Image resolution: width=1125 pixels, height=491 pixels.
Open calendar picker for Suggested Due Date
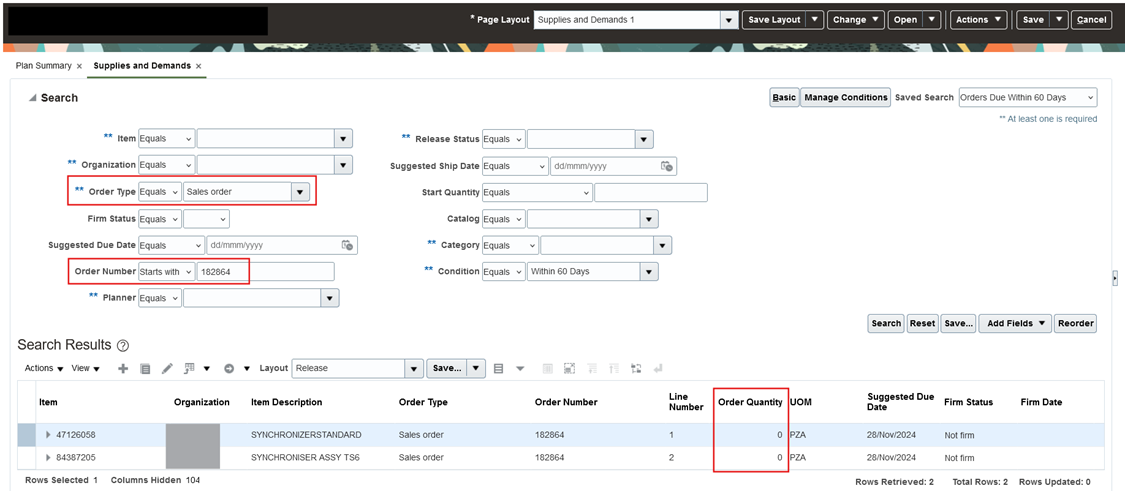pyautogui.click(x=347, y=245)
